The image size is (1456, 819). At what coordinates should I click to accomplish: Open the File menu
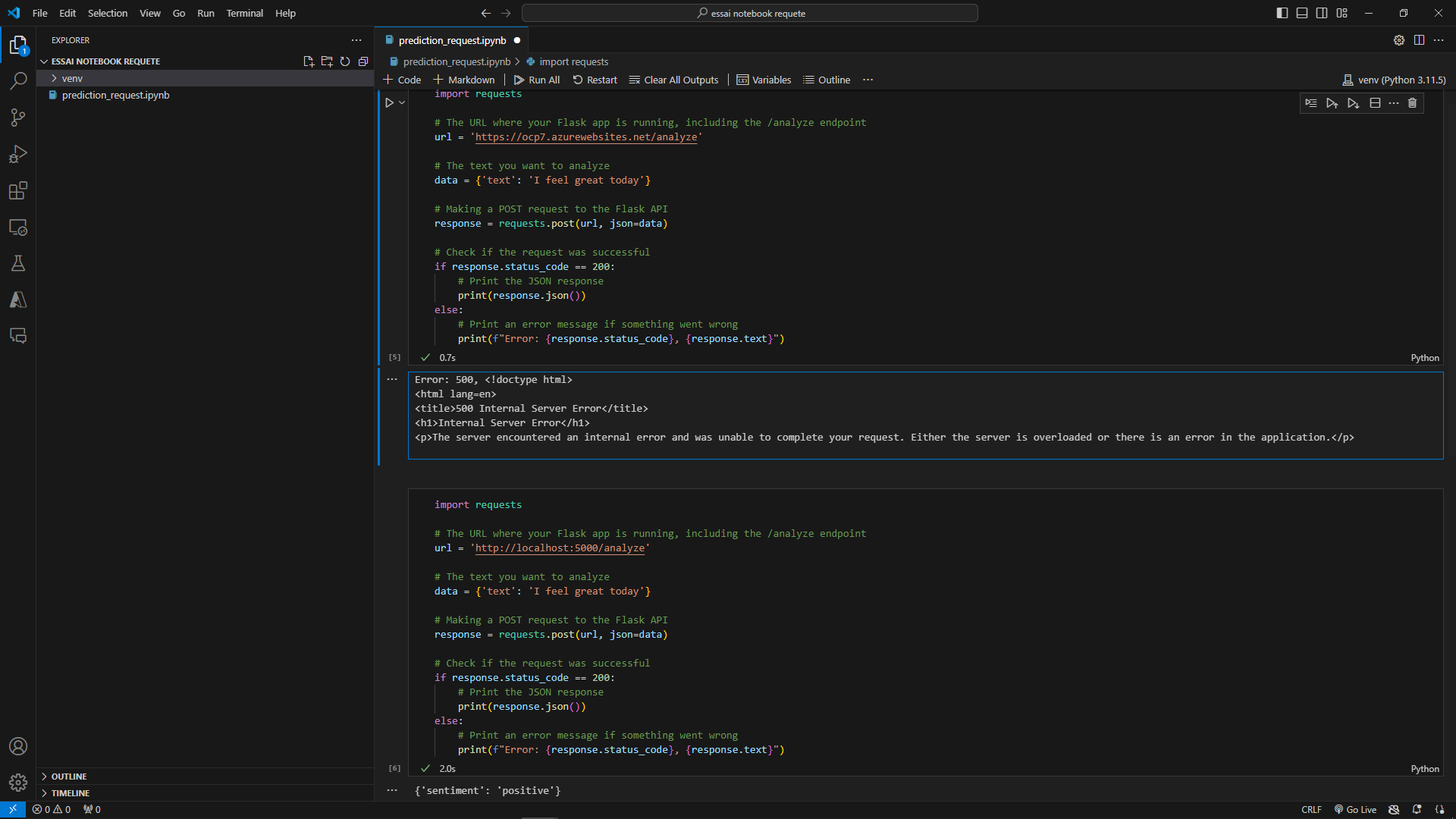tap(40, 13)
